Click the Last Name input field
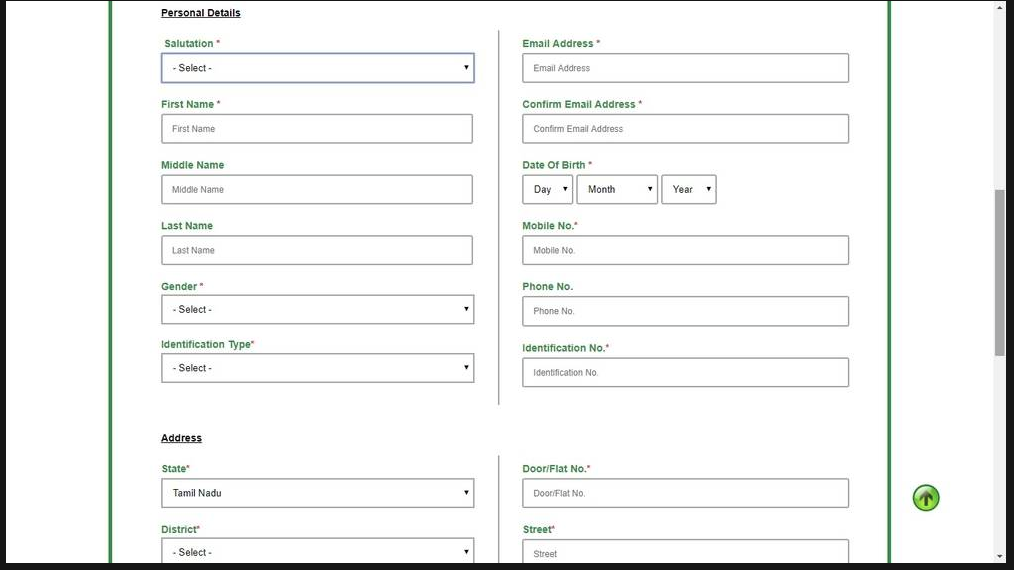 (x=317, y=251)
